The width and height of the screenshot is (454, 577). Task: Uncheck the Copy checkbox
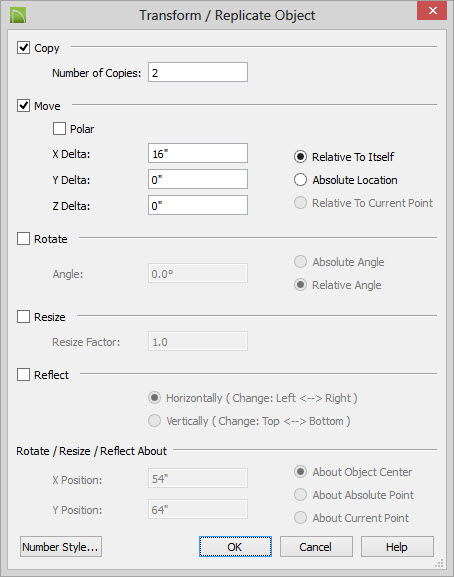point(24,48)
